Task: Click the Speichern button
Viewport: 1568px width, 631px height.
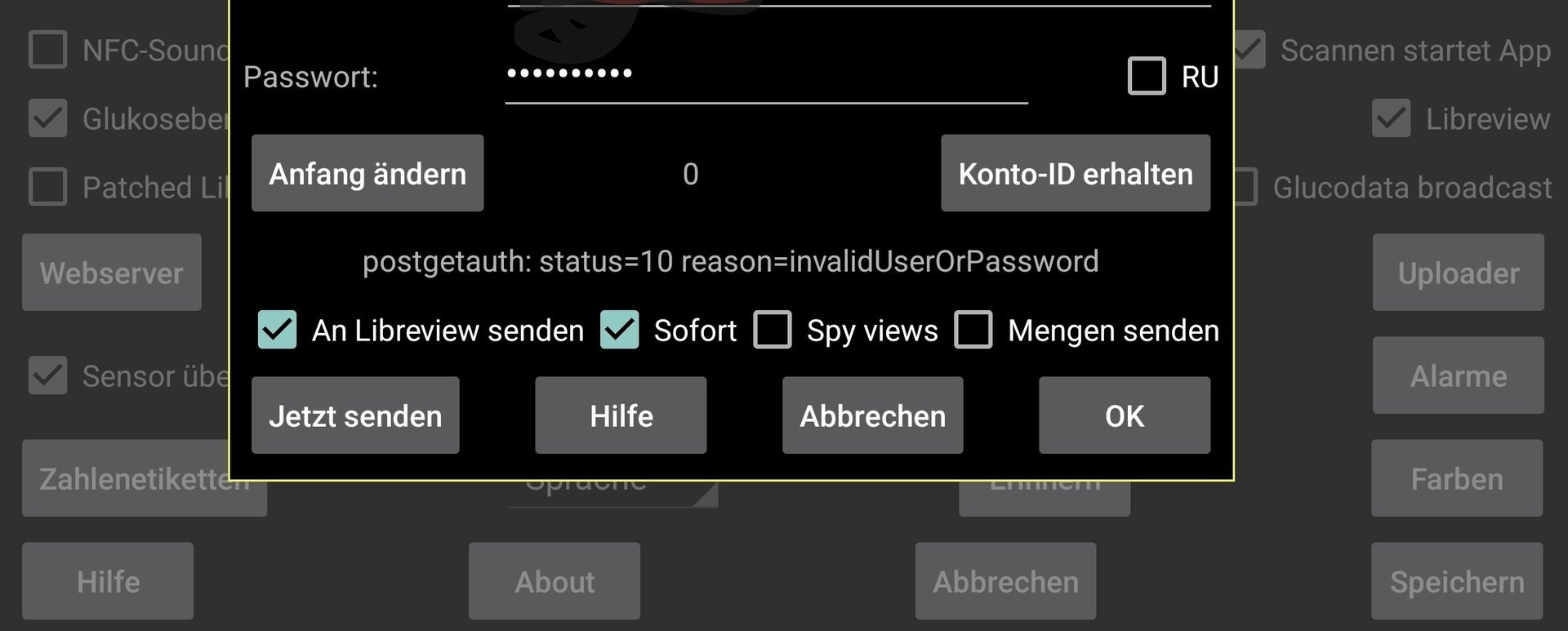Action: (x=1457, y=581)
